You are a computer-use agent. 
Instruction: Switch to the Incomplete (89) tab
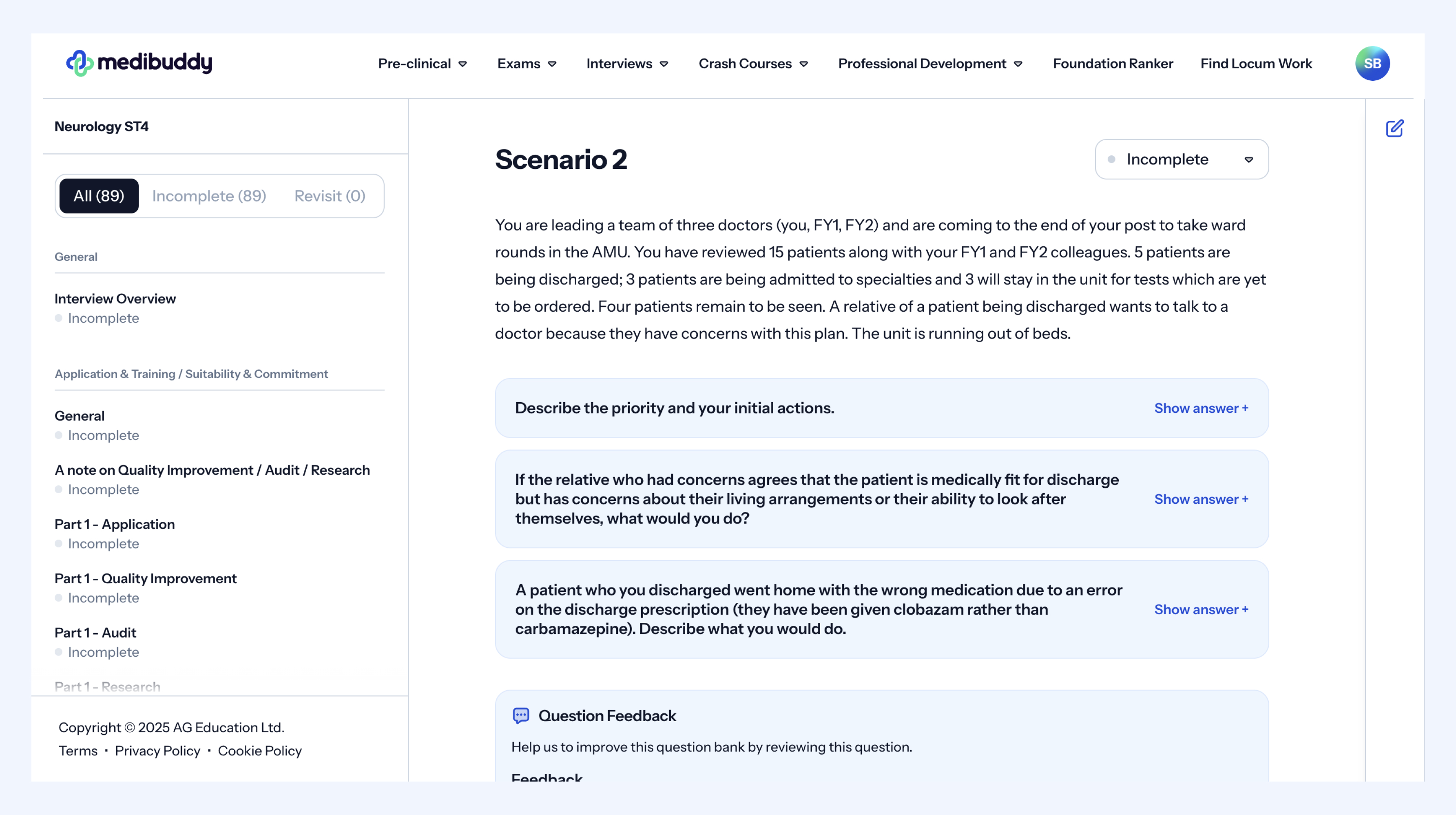[x=209, y=196]
